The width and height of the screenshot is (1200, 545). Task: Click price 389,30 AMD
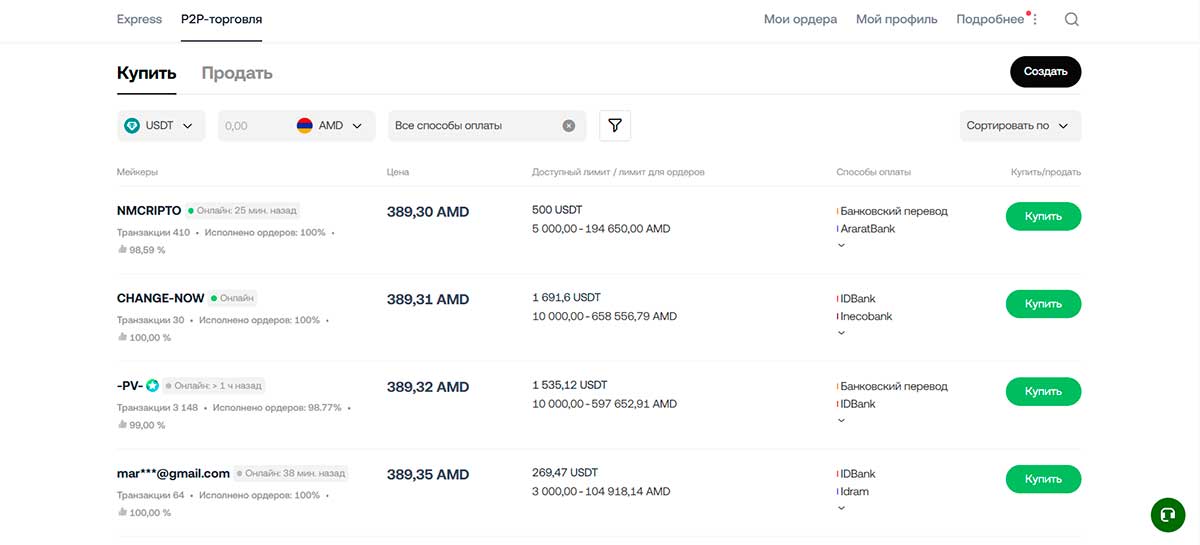pyautogui.click(x=428, y=212)
